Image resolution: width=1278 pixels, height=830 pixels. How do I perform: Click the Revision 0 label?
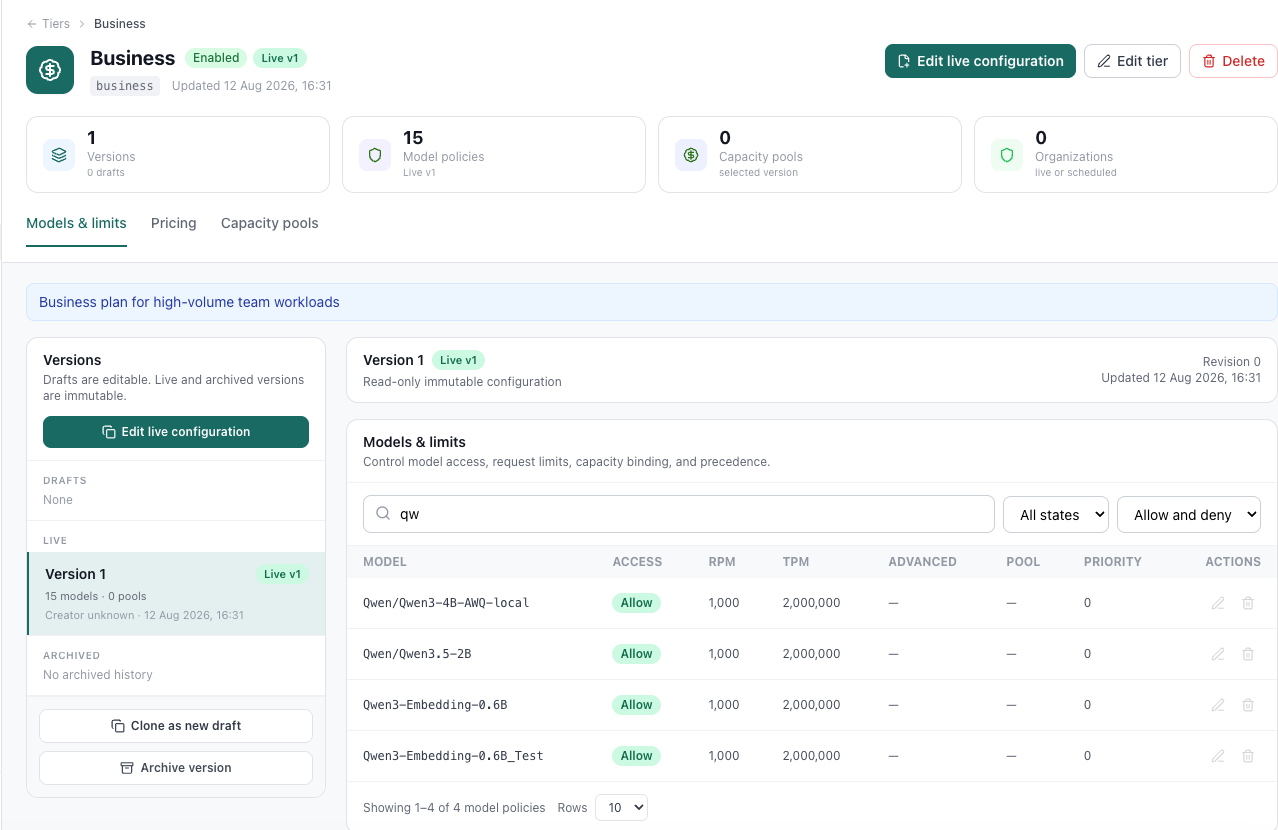pyautogui.click(x=1231, y=362)
